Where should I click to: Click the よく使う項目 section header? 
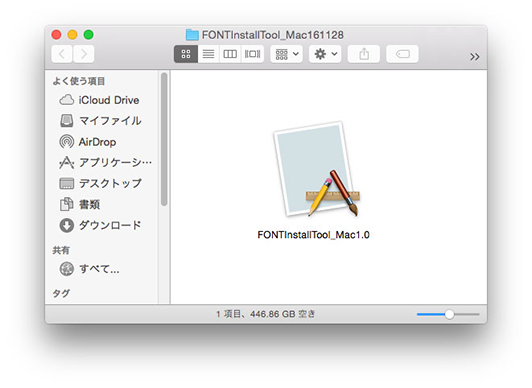(79, 81)
